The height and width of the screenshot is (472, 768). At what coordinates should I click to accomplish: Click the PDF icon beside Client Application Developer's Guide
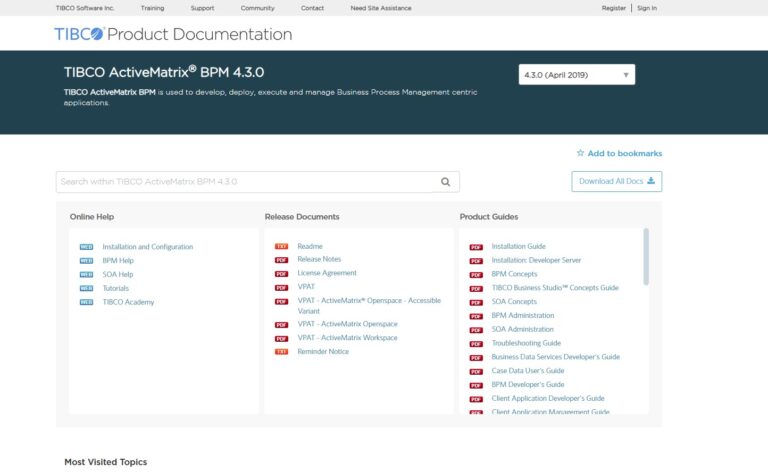click(476, 399)
